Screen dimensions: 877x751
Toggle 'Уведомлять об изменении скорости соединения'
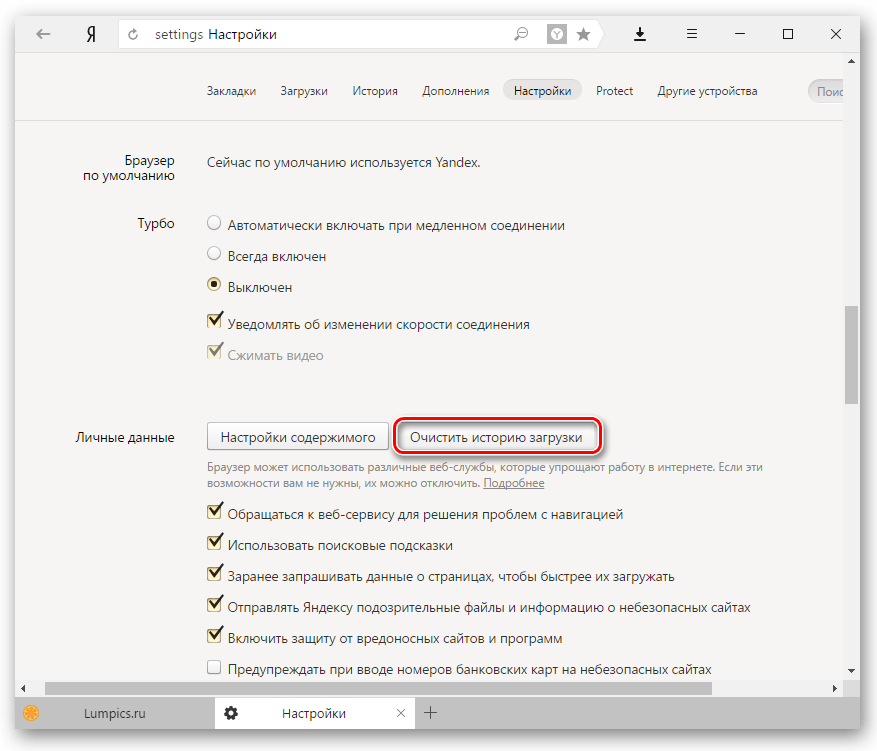click(x=214, y=323)
